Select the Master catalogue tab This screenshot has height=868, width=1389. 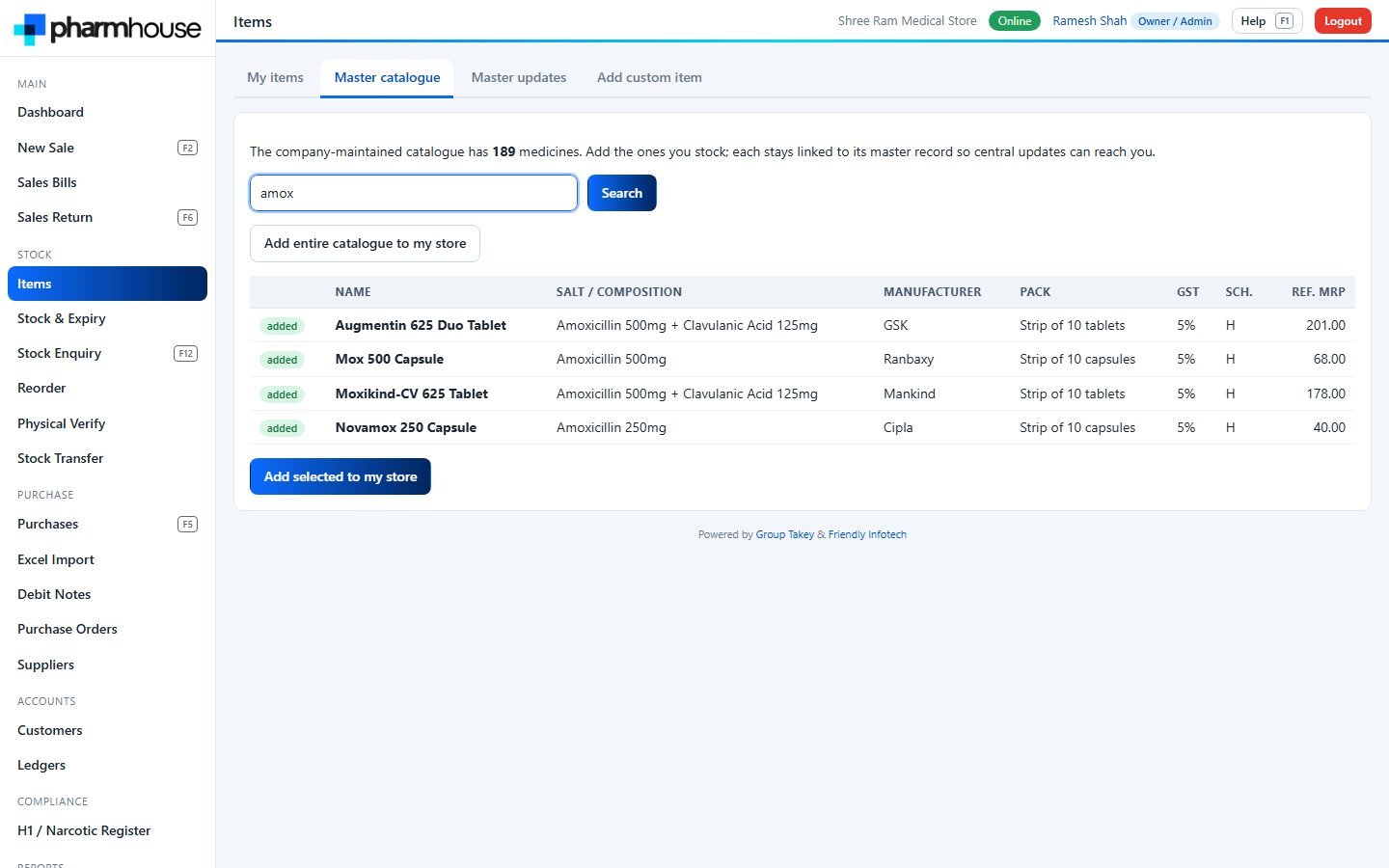[x=387, y=77]
